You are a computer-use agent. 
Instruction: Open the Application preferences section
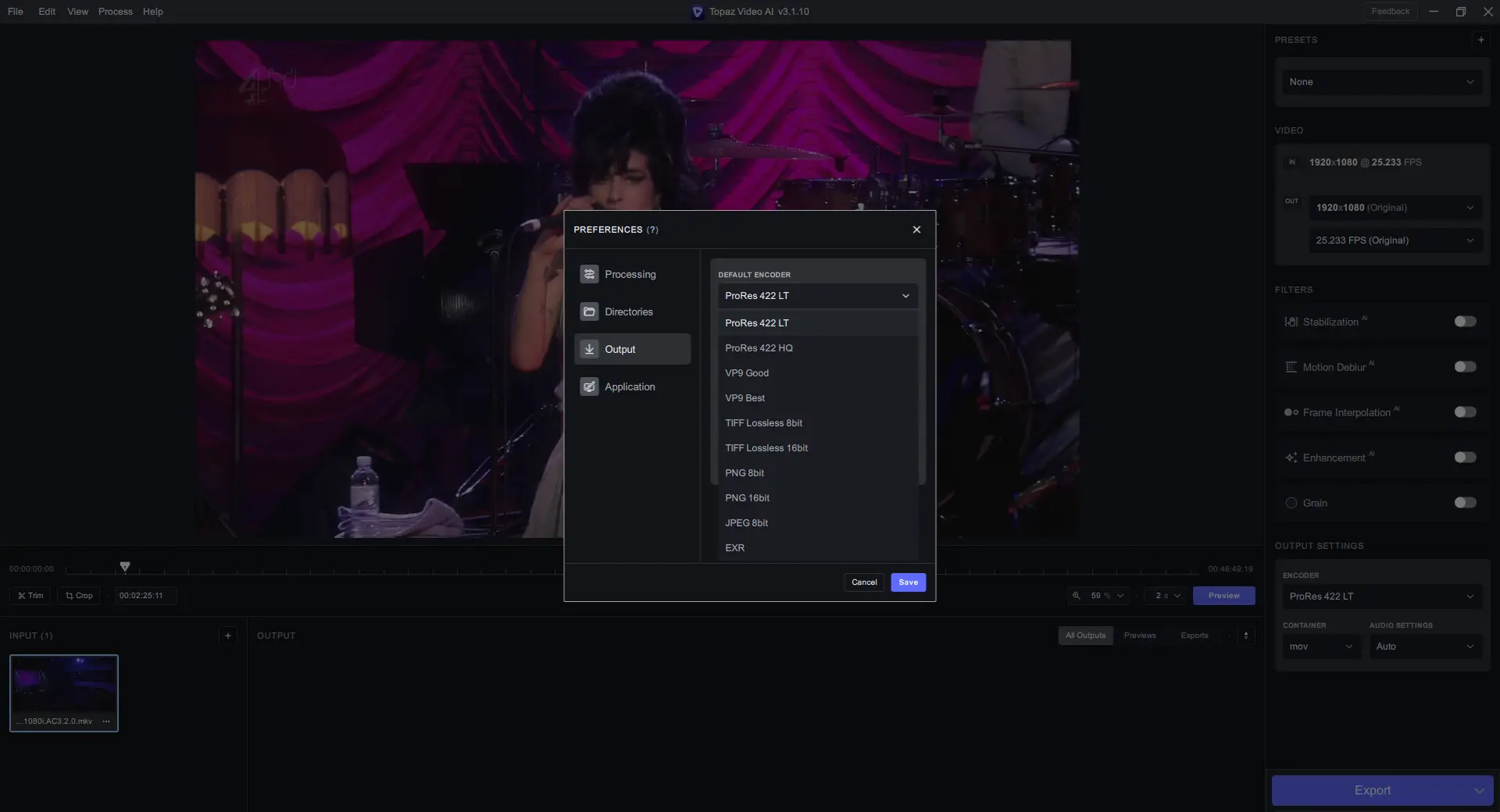632,386
